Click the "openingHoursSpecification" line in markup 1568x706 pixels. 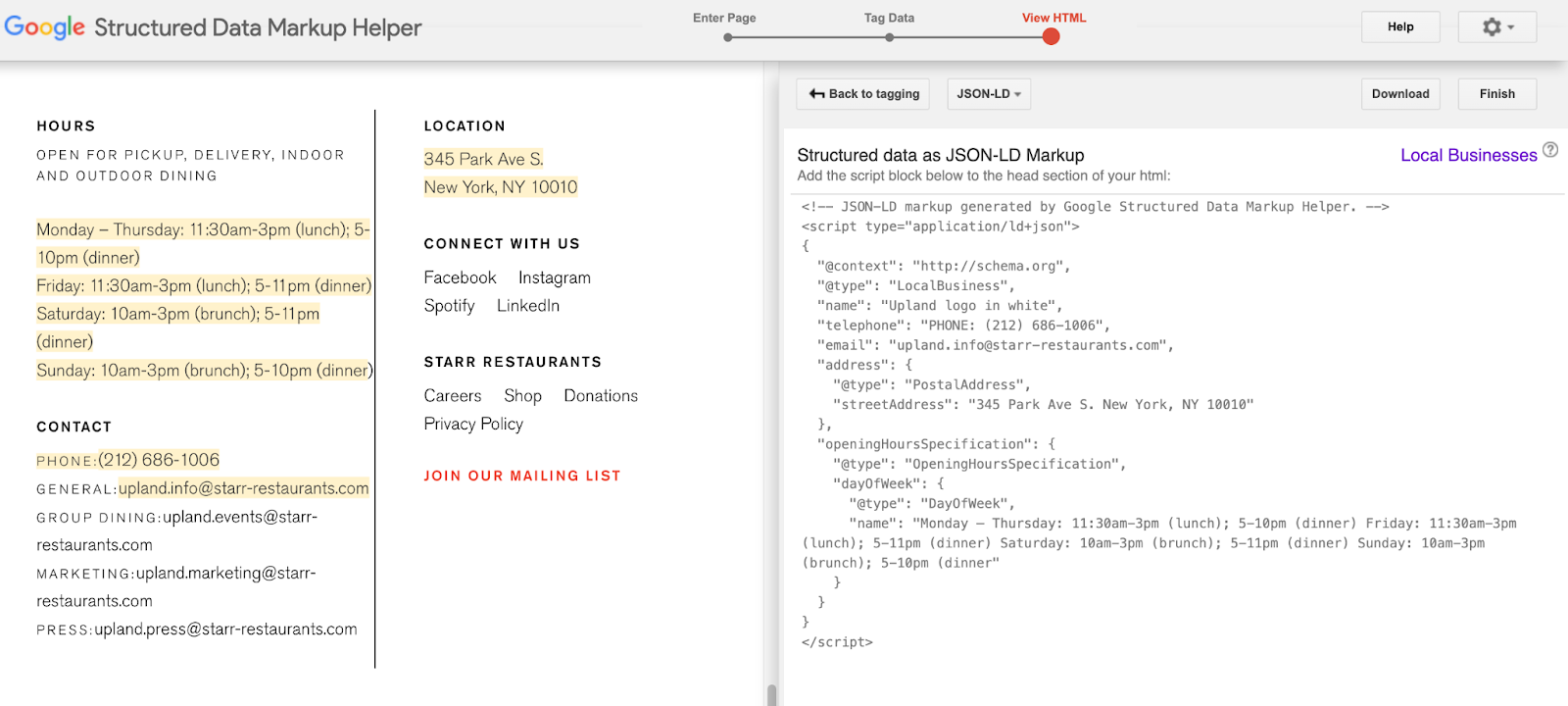(x=936, y=444)
